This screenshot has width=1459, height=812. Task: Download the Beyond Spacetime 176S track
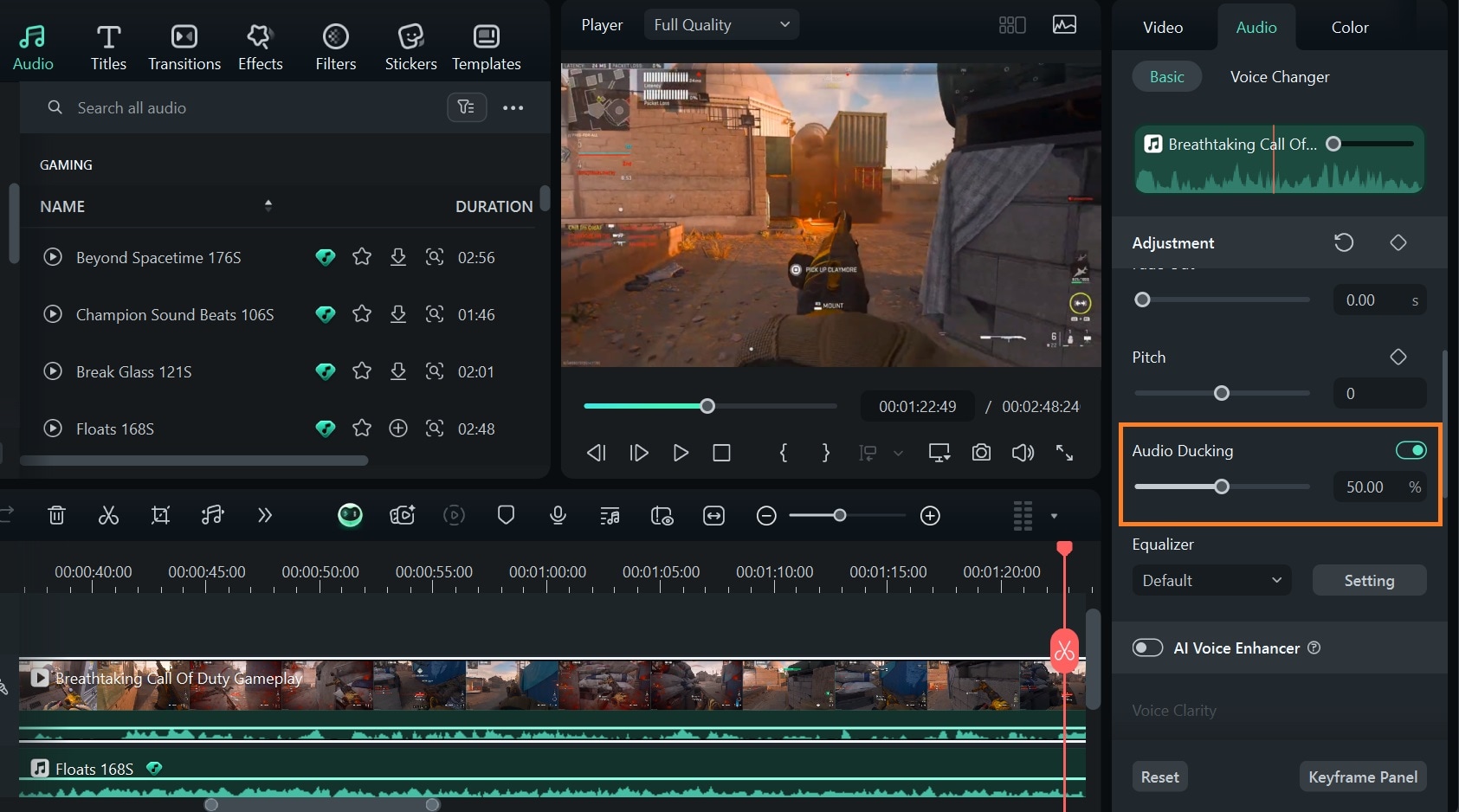pos(398,257)
